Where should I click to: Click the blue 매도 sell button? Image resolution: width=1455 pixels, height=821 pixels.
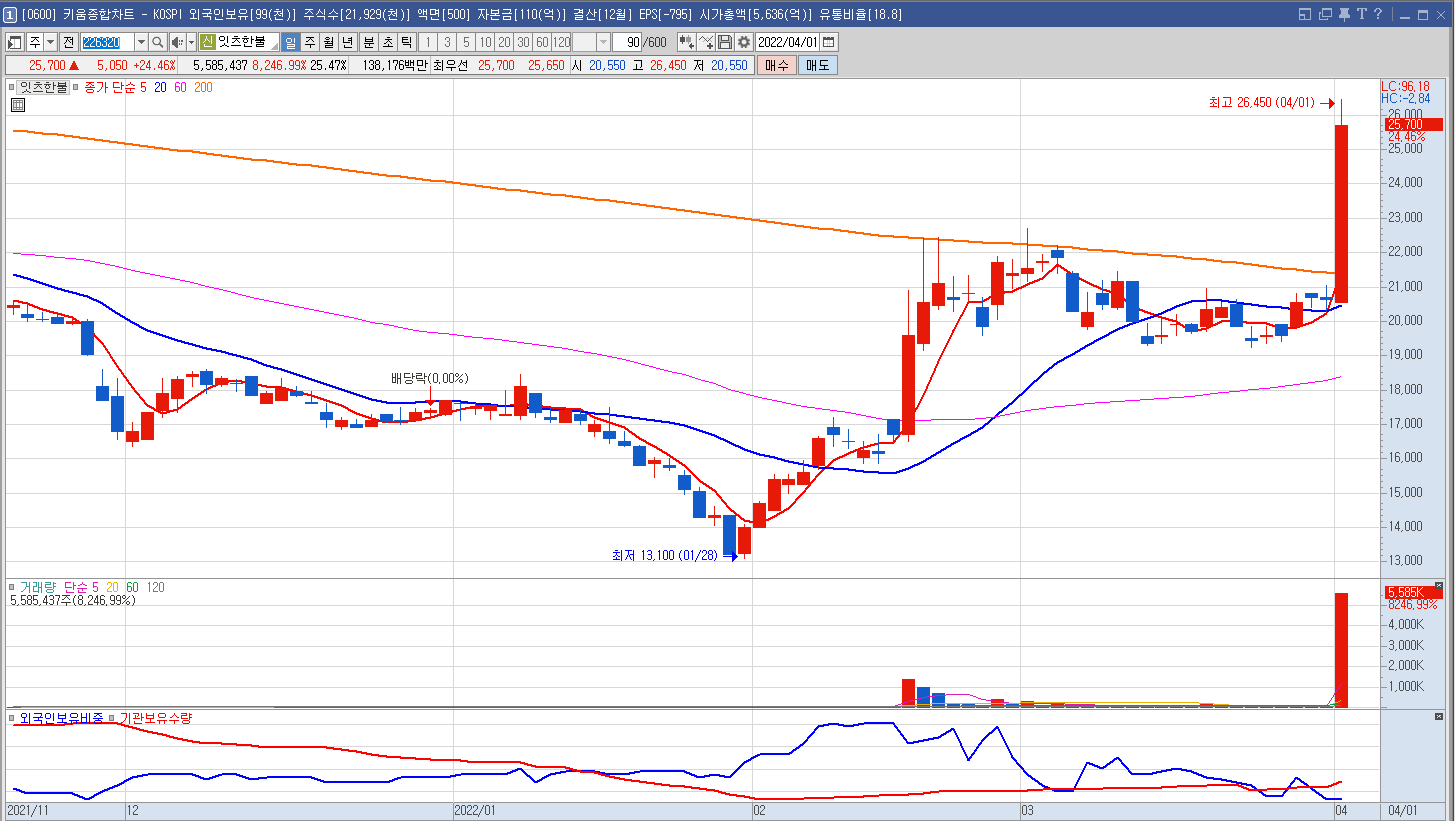818,65
